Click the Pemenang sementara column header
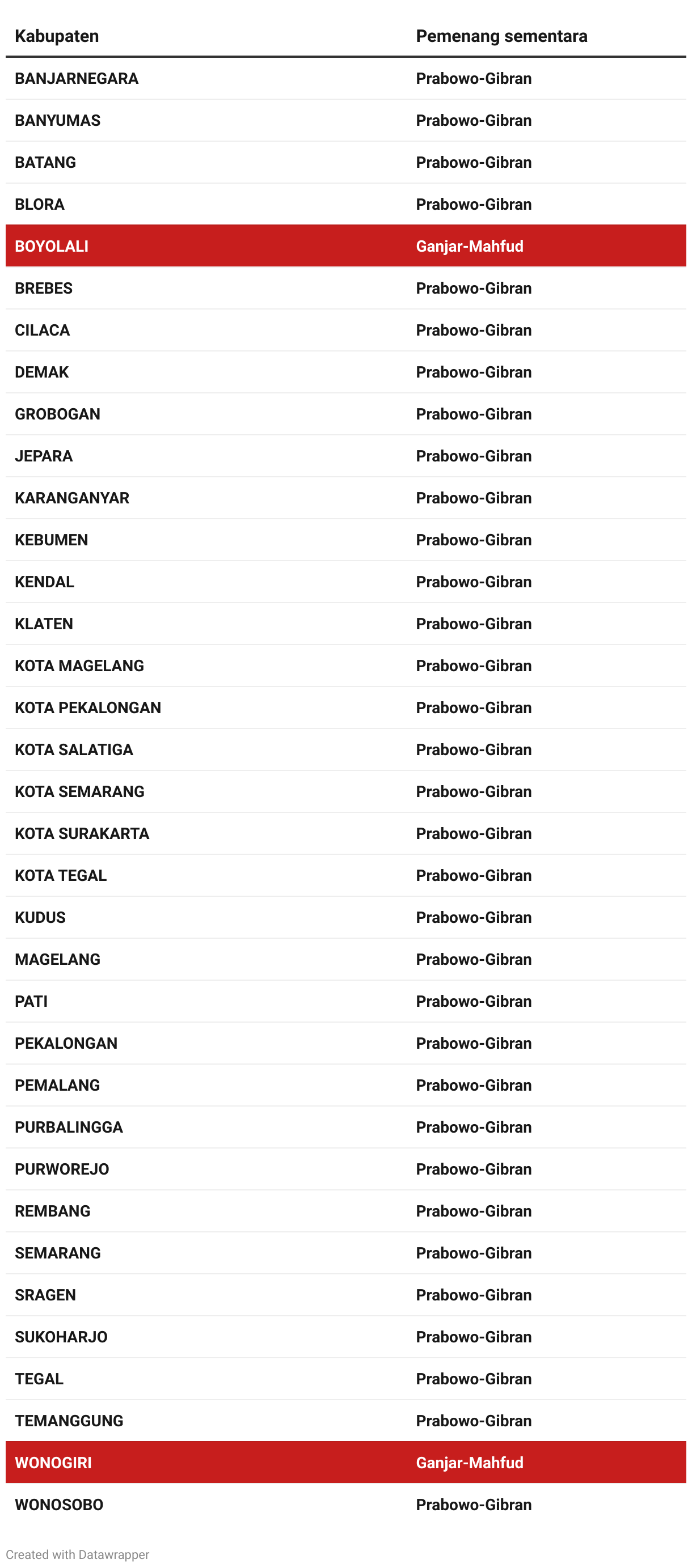 click(x=501, y=36)
